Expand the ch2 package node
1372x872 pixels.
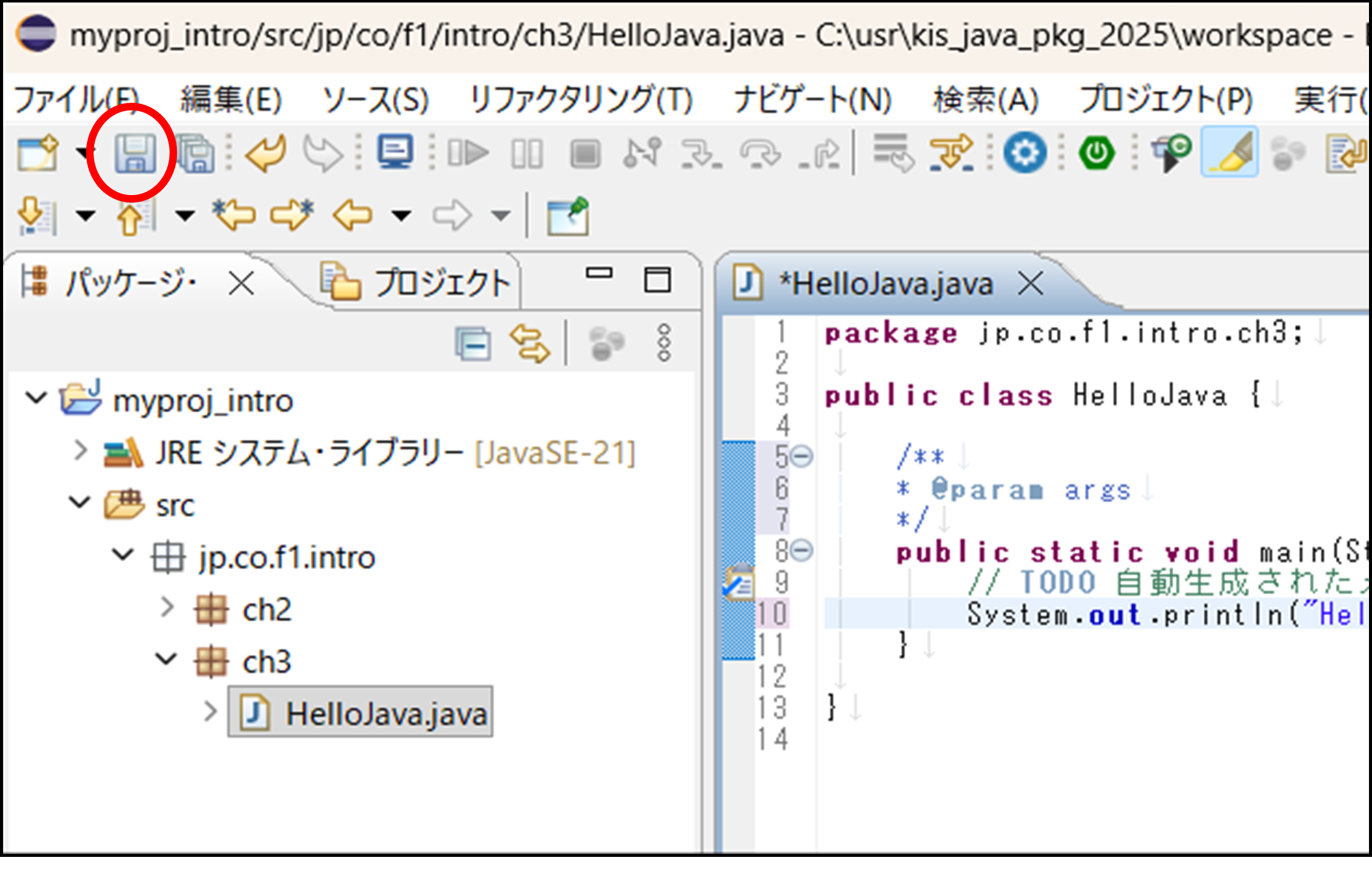[x=167, y=608]
